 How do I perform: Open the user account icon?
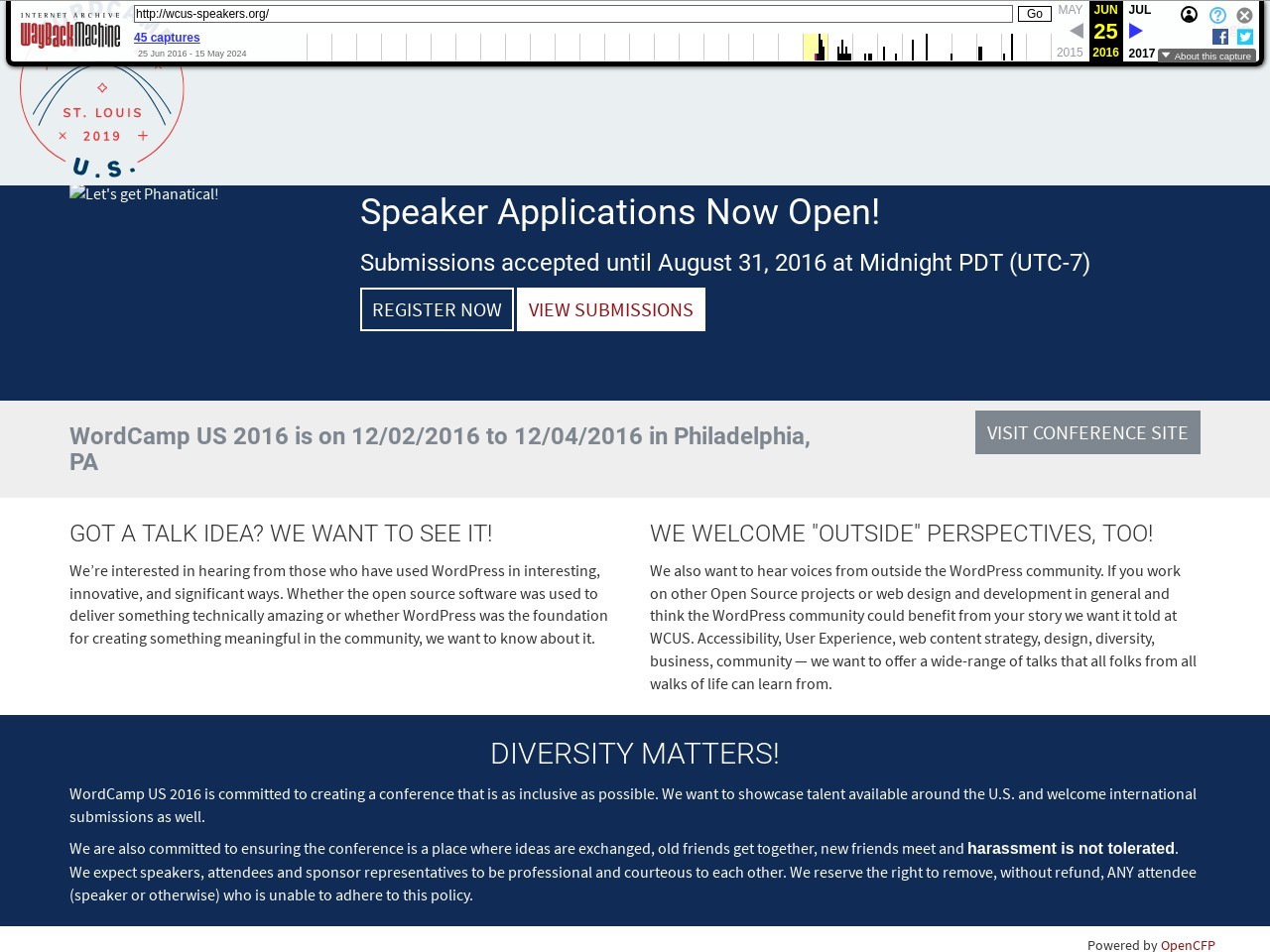1189,15
